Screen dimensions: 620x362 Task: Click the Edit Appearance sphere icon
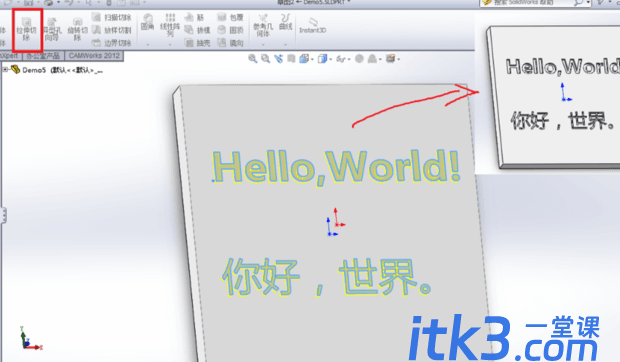click(x=359, y=59)
